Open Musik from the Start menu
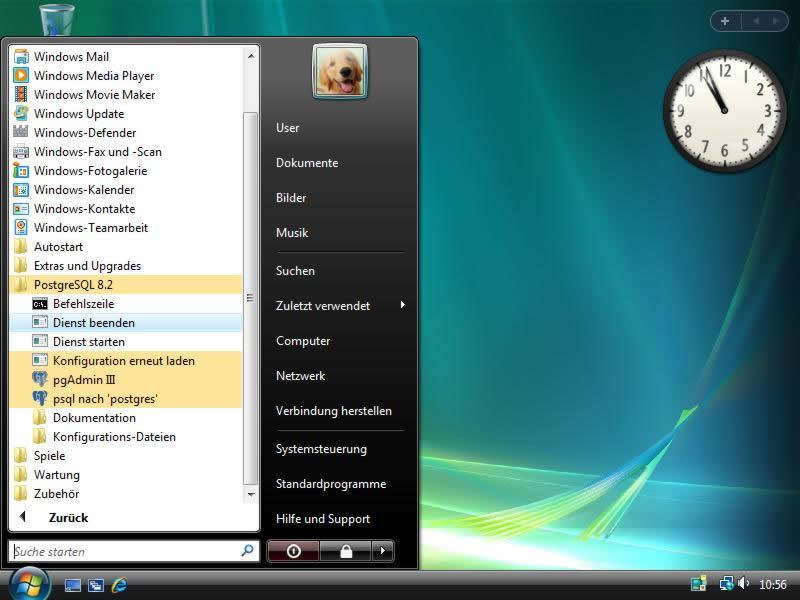This screenshot has width=800, height=600. click(292, 233)
